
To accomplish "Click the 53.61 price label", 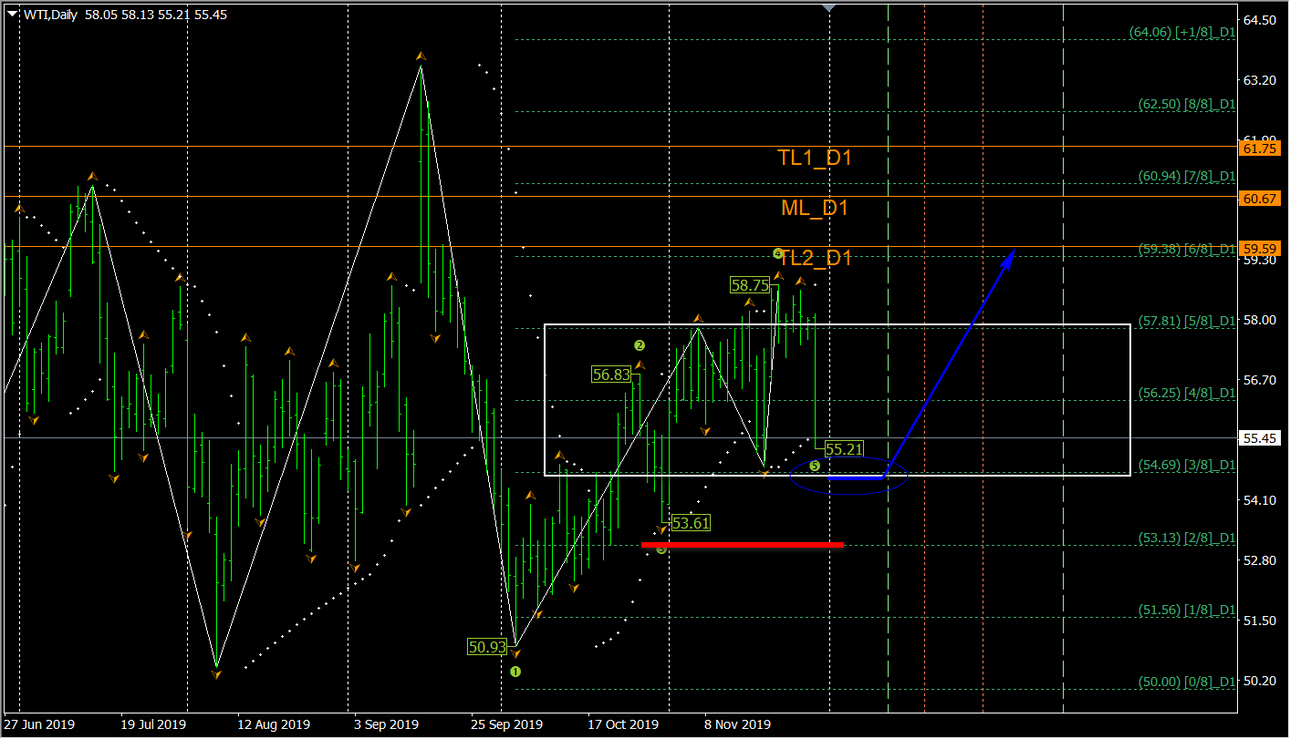I will (x=690, y=523).
